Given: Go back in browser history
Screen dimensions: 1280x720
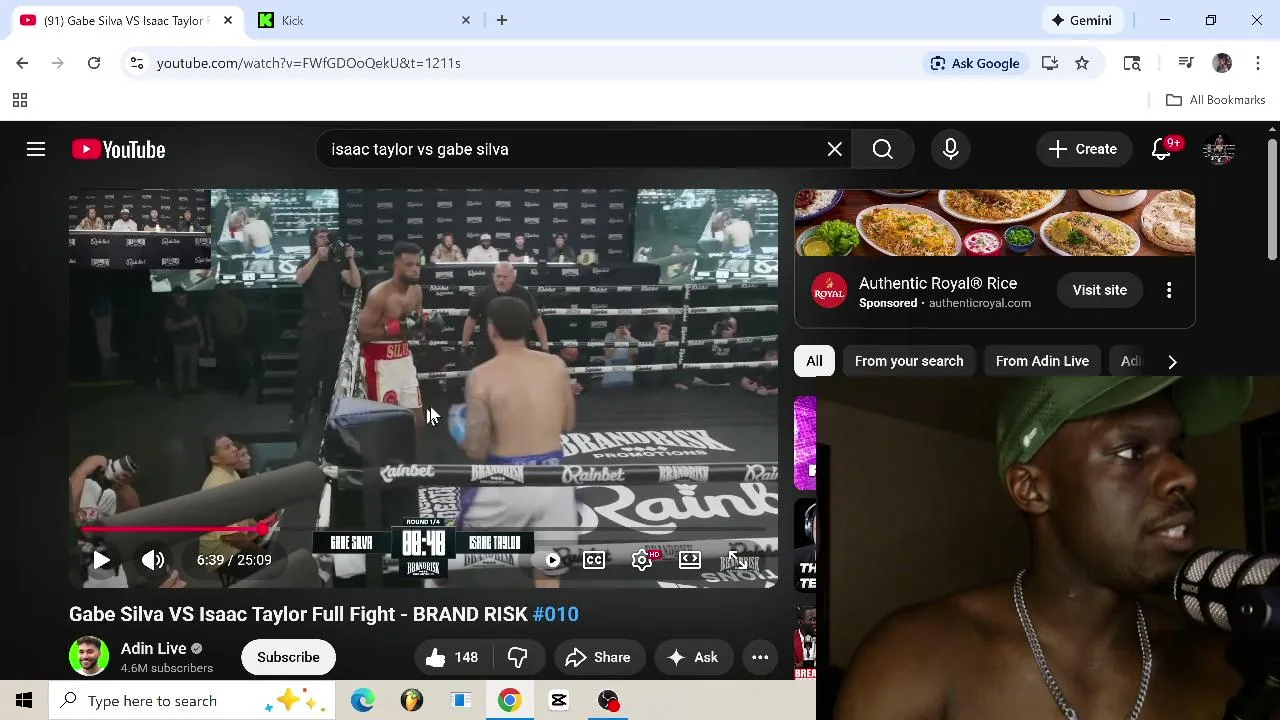Looking at the screenshot, I should pos(22,63).
